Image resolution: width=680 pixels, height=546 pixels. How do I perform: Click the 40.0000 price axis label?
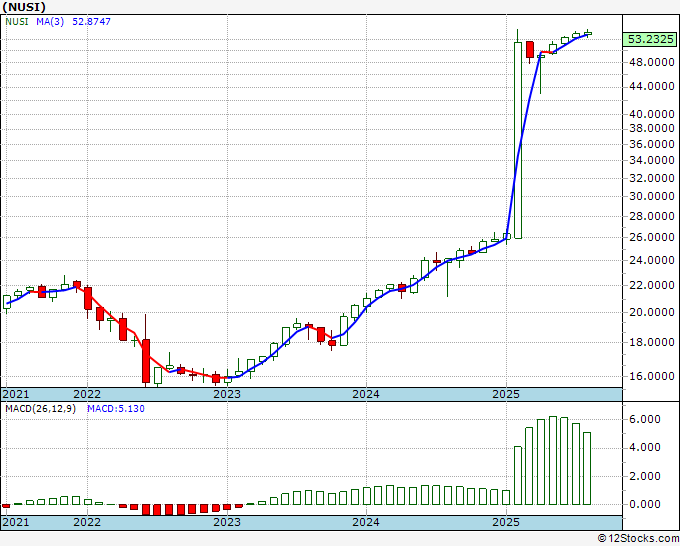pyautogui.click(x=651, y=114)
